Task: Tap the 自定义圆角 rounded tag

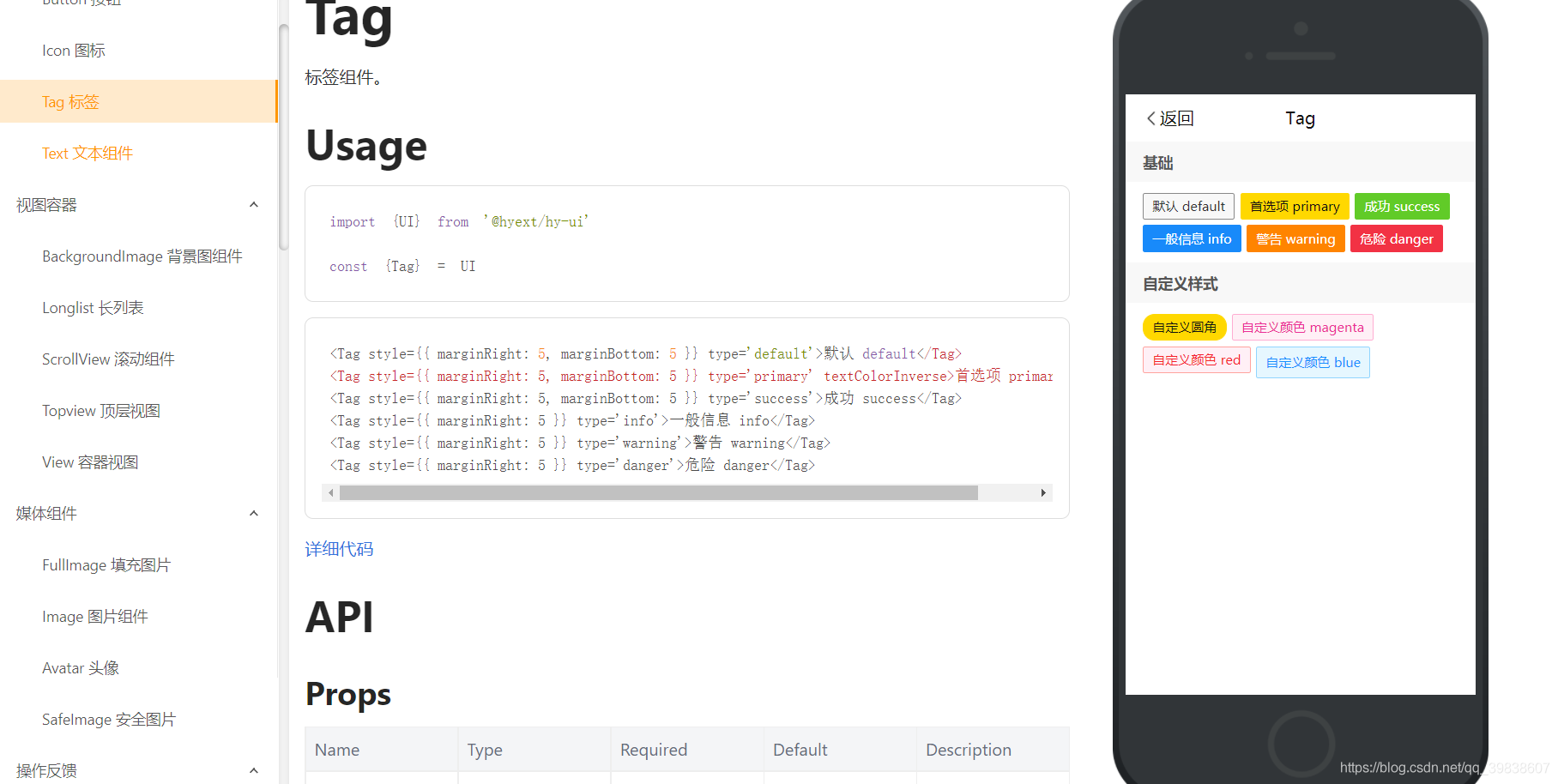Action: pyautogui.click(x=1185, y=327)
